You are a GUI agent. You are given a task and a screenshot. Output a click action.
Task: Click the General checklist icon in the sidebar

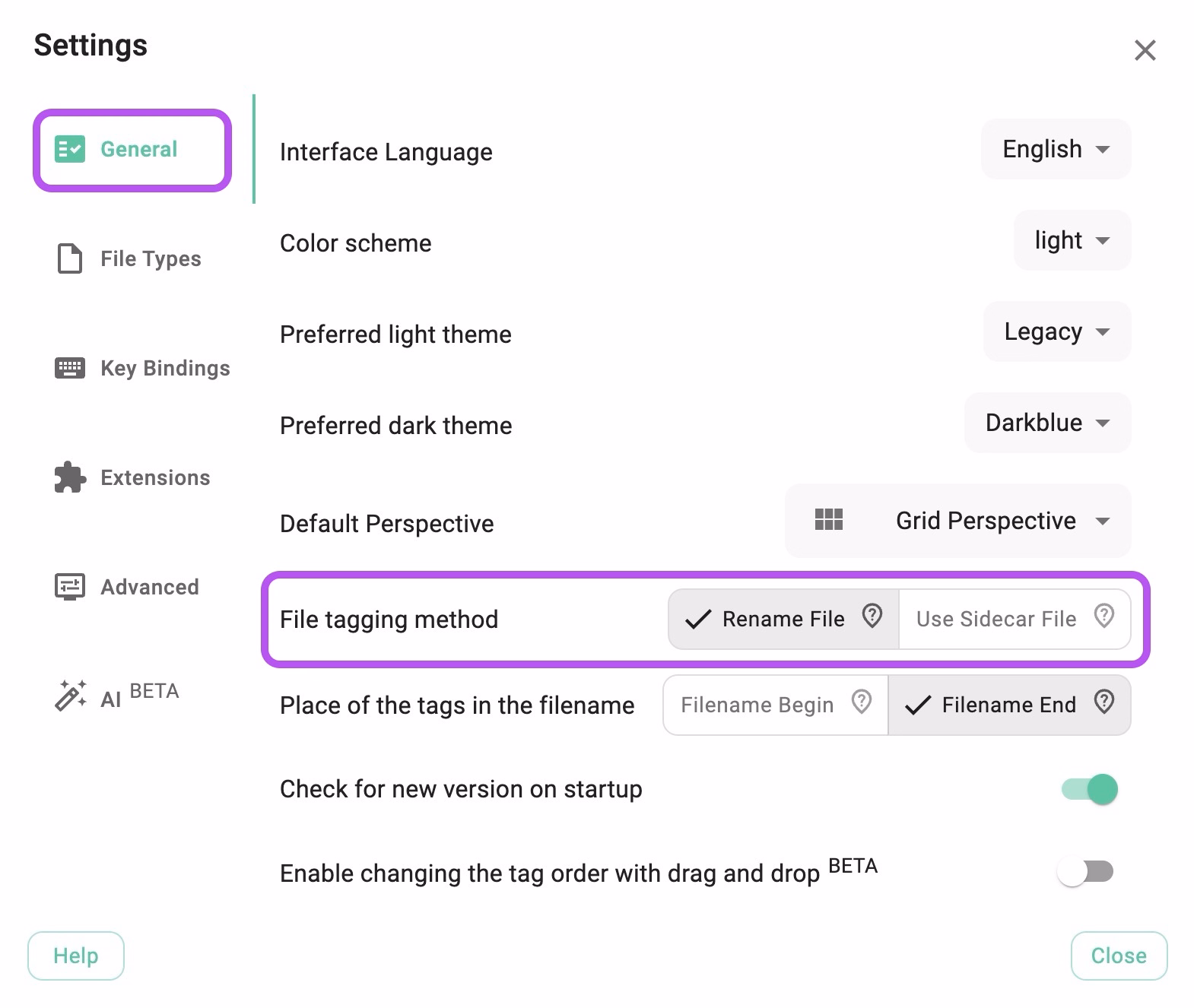(x=69, y=149)
